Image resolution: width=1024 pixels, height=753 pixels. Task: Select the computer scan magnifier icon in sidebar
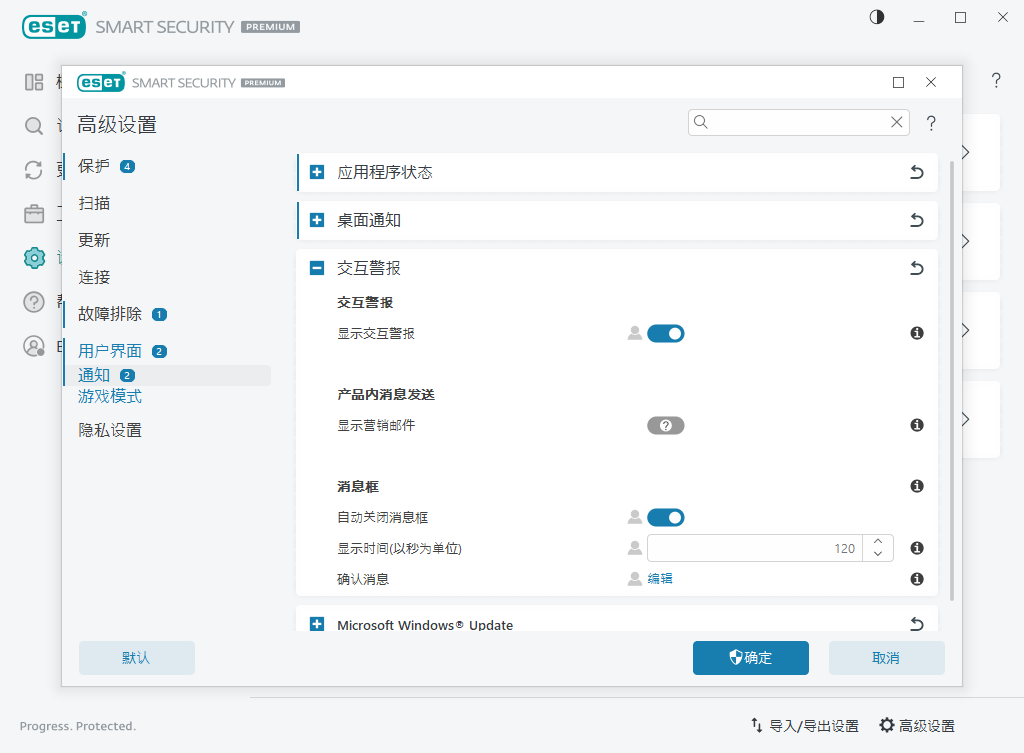click(x=33, y=126)
